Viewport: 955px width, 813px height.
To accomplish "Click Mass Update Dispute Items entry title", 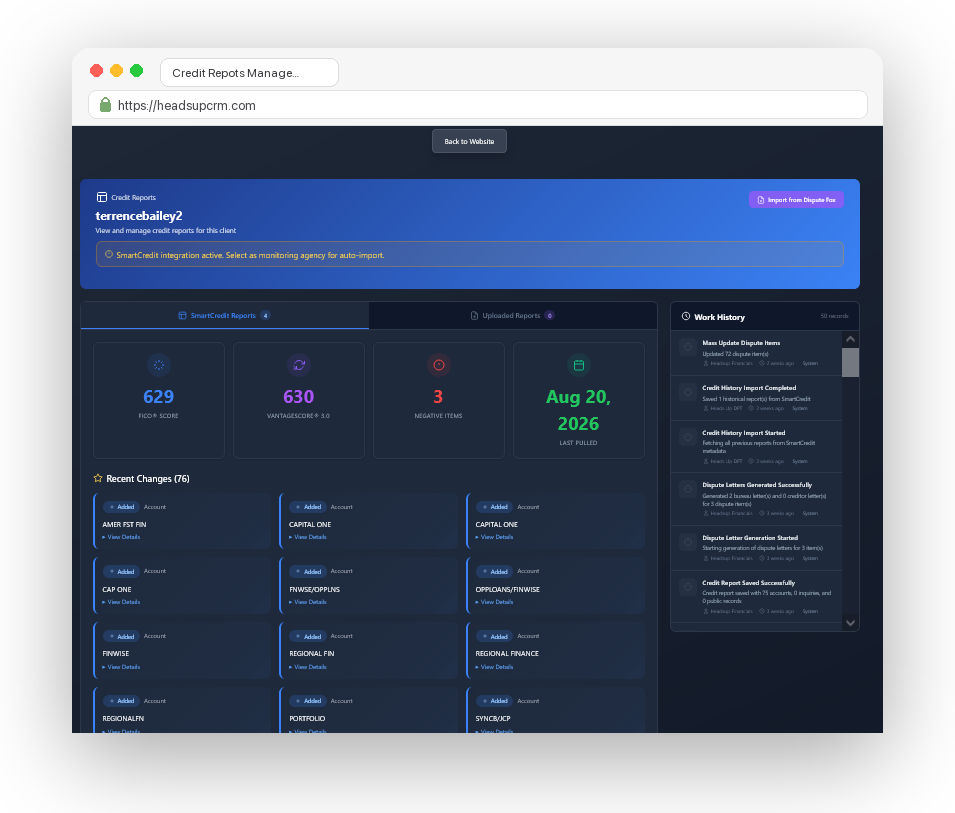I will pyautogui.click(x=741, y=343).
